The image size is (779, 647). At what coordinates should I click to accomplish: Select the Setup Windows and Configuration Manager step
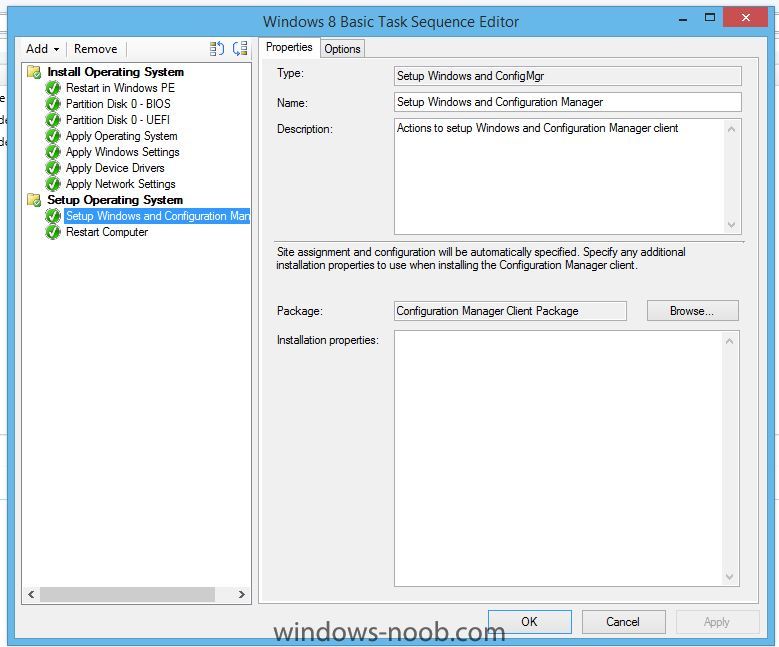pyautogui.click(x=157, y=216)
